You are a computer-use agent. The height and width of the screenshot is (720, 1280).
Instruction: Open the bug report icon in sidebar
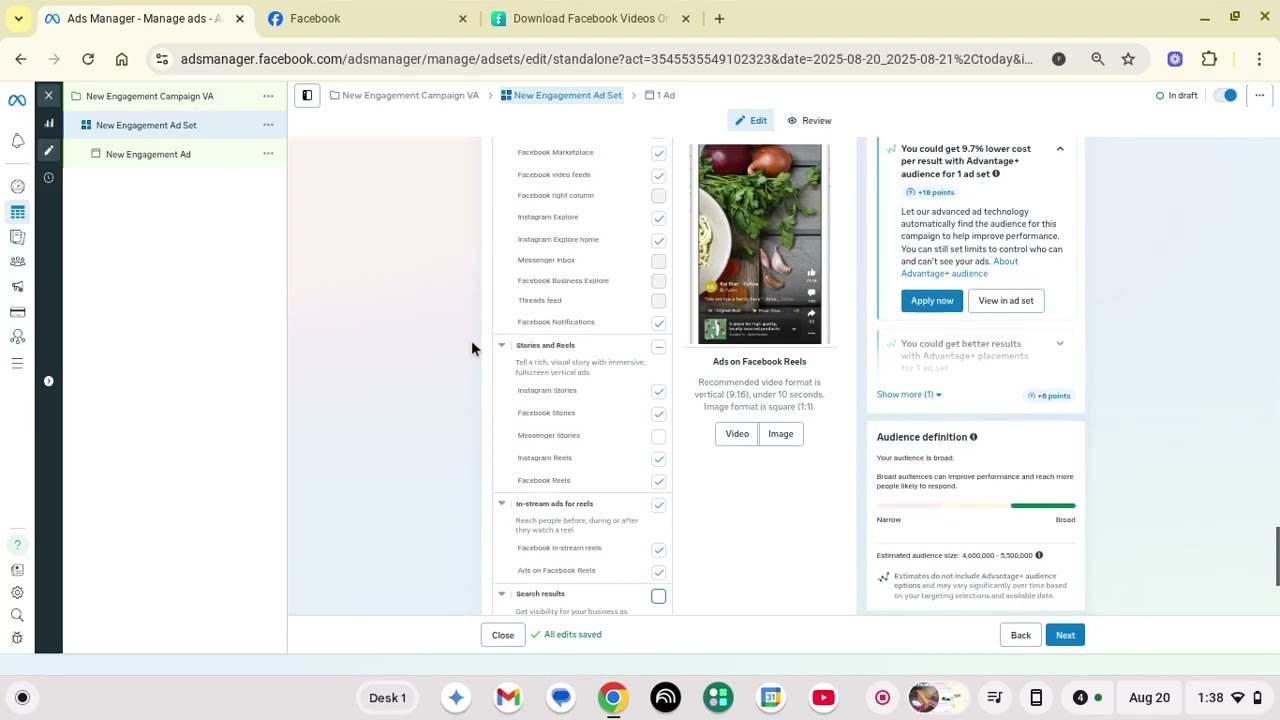pyautogui.click(x=17, y=638)
